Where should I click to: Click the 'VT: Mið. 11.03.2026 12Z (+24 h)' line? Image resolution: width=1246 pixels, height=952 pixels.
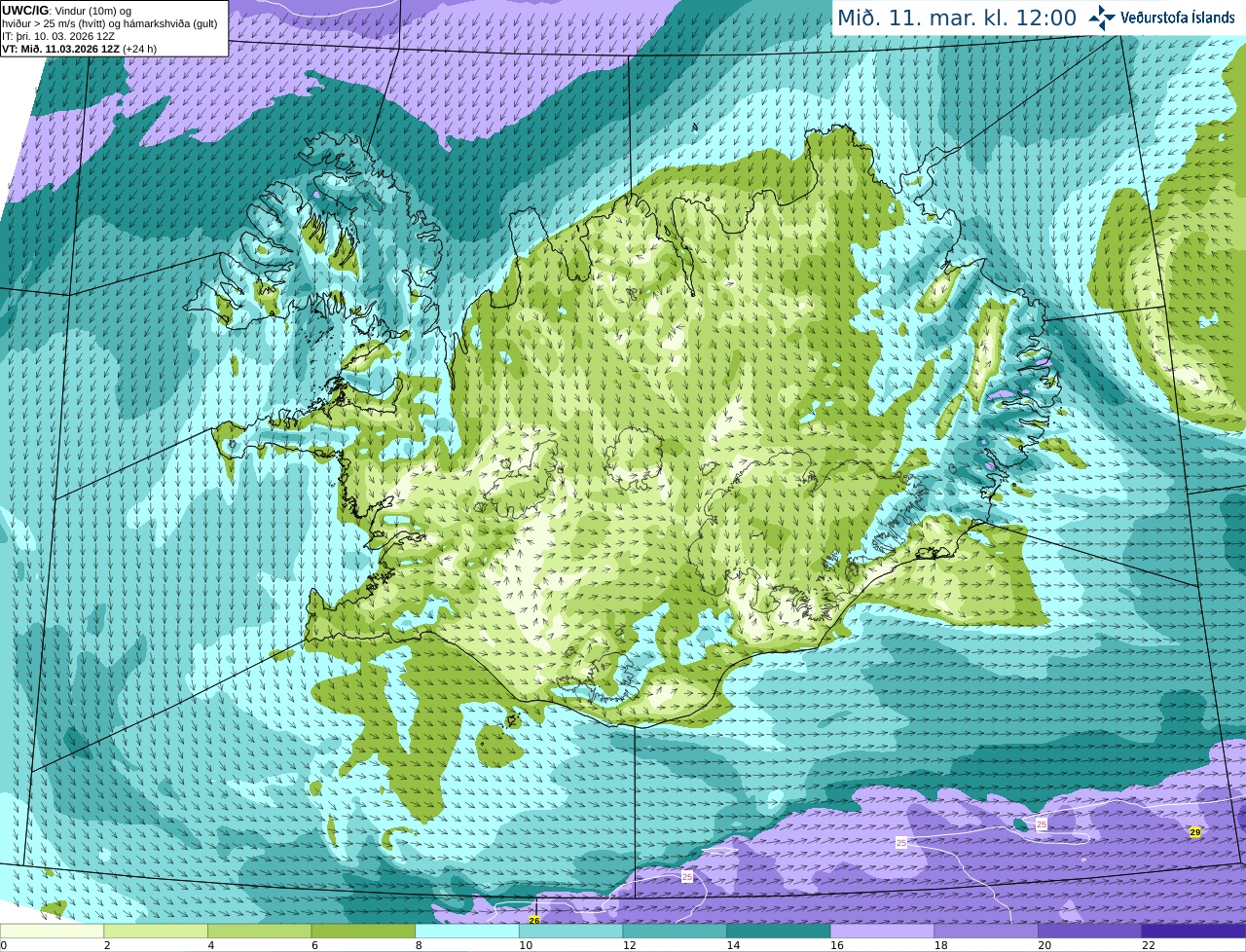tap(80, 49)
